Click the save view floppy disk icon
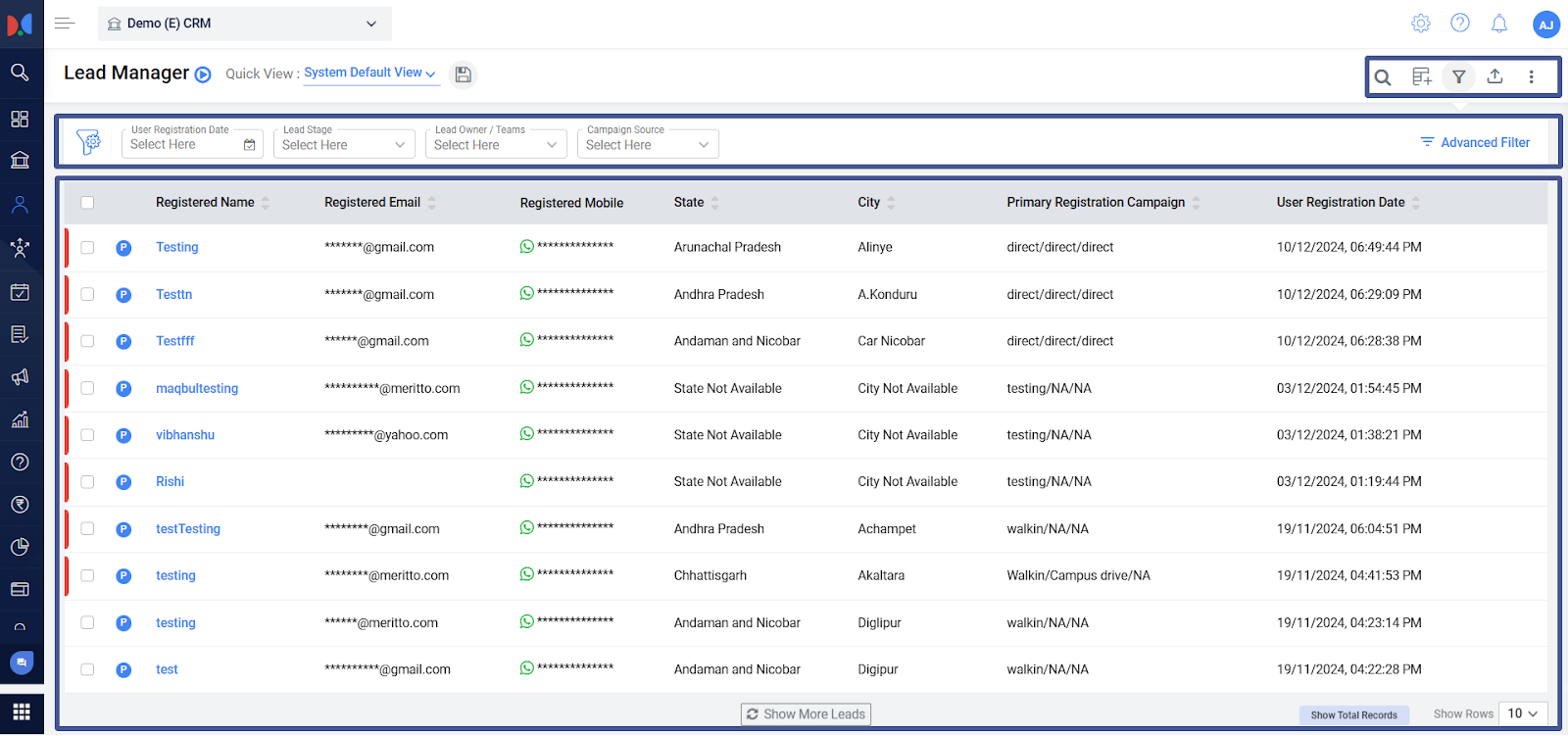The height and width of the screenshot is (736, 1568). click(464, 74)
